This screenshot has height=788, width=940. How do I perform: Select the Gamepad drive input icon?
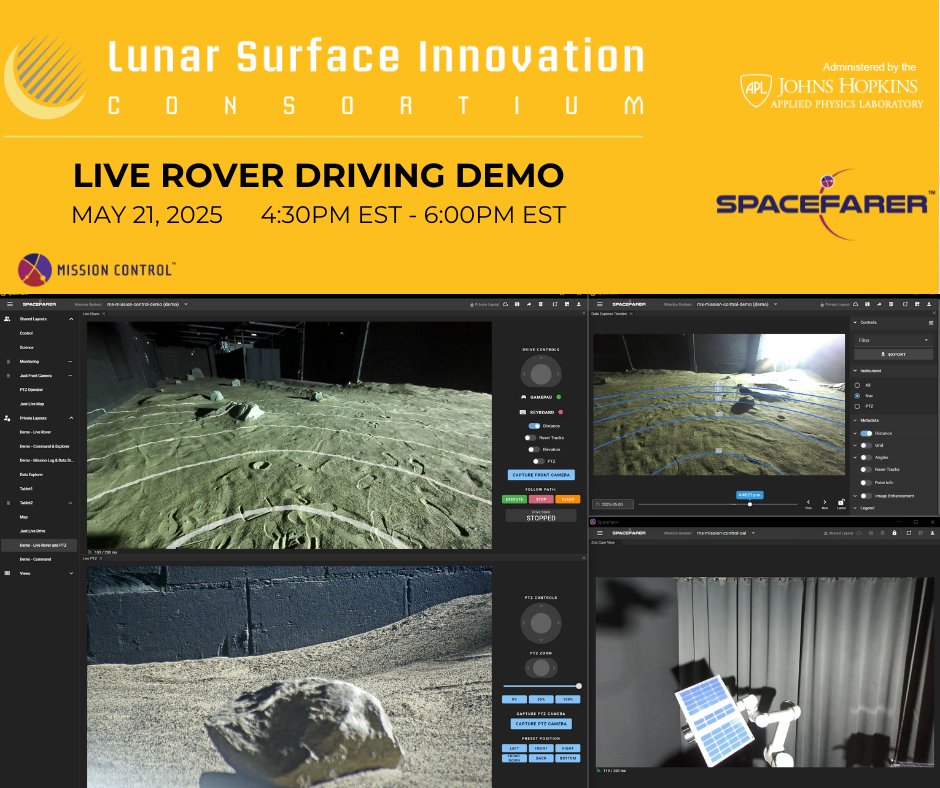click(523, 397)
